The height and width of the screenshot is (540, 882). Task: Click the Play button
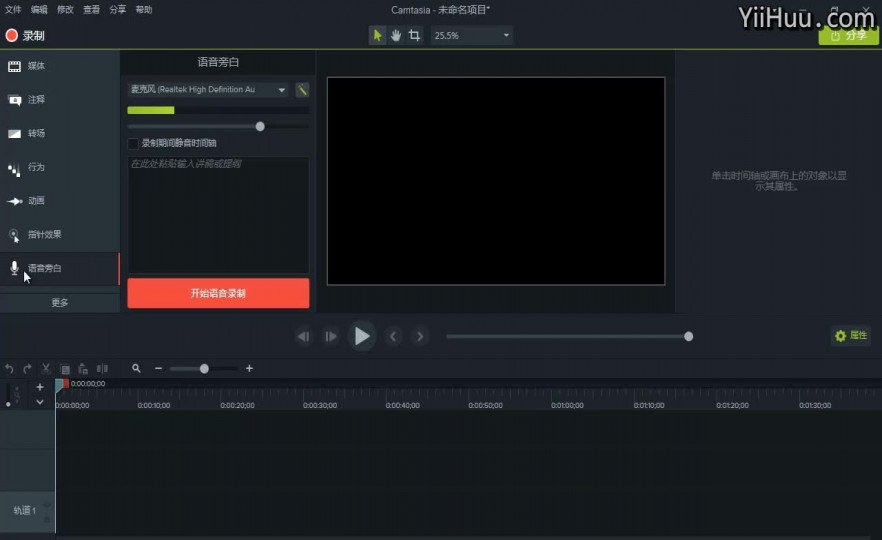pos(362,336)
